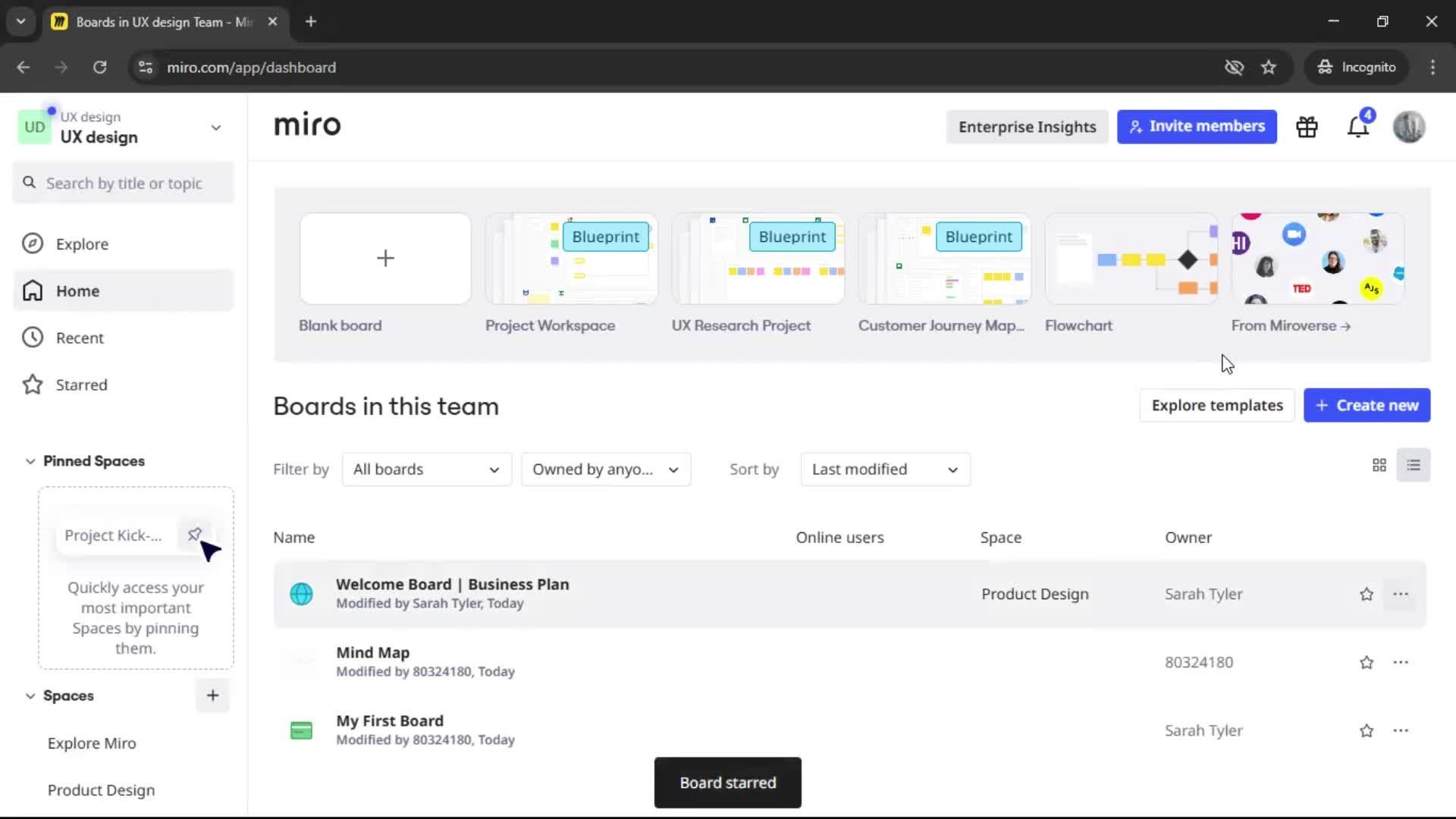Open Starred boards in sidebar
Screen dimensions: 1456x819
click(x=124, y=385)
